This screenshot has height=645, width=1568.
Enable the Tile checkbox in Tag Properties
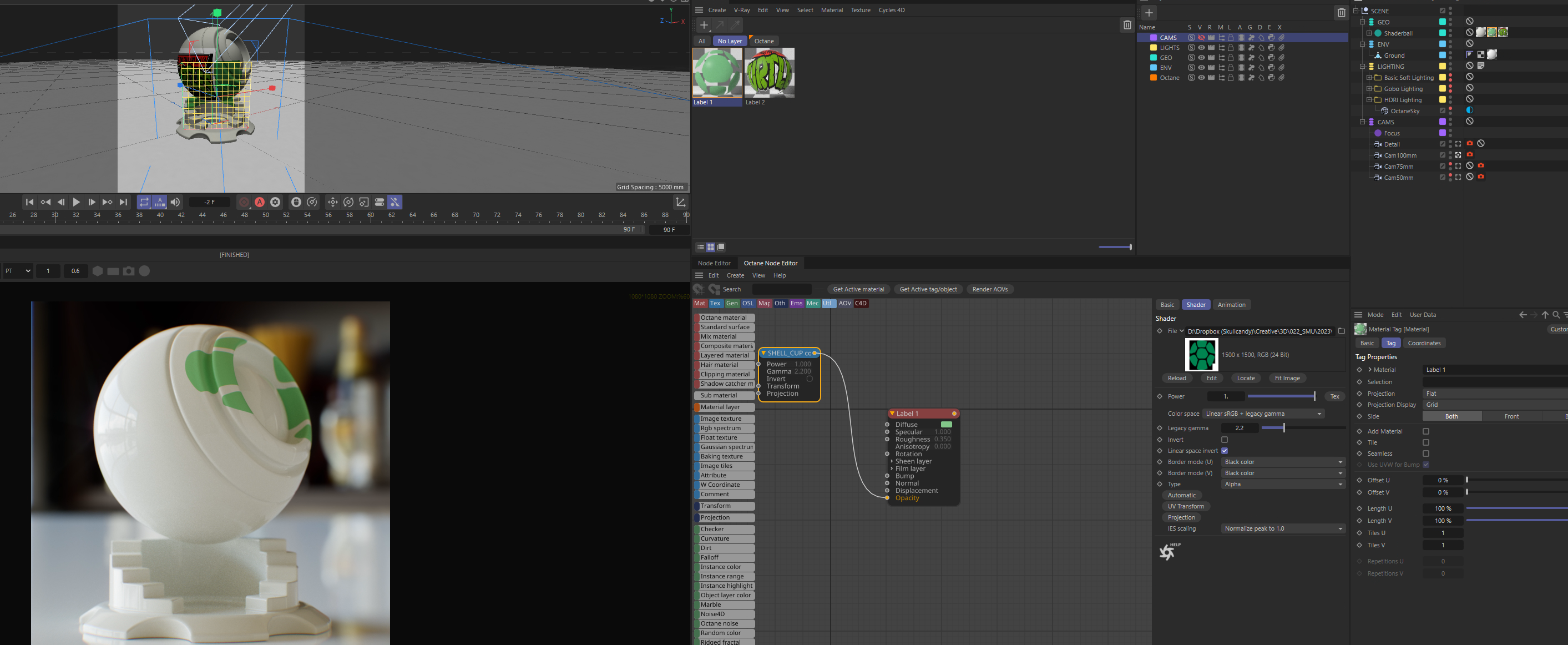1425,443
